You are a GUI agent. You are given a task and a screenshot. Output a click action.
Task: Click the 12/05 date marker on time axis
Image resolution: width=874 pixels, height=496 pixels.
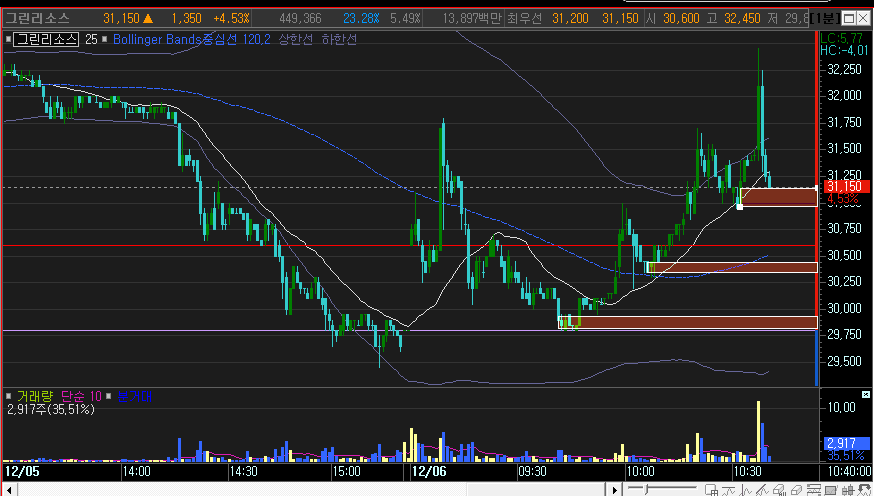(x=22, y=471)
